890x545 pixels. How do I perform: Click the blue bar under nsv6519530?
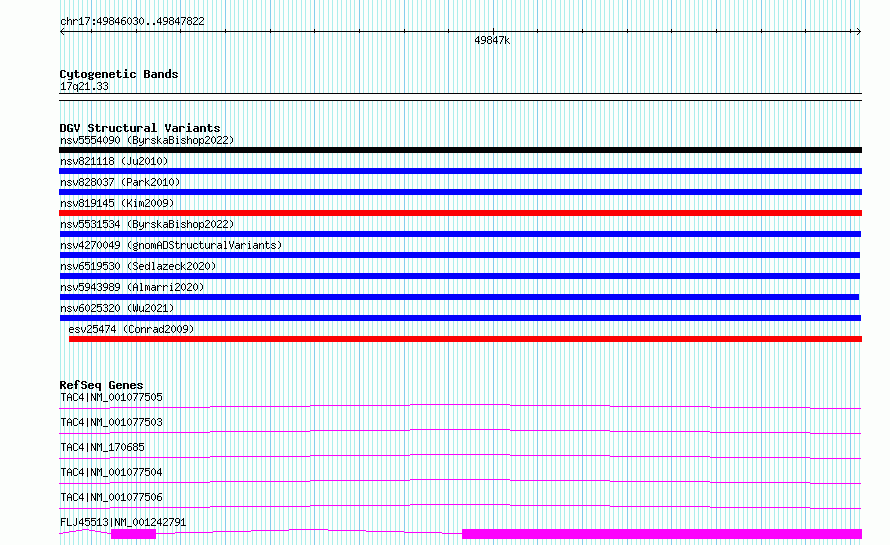tap(460, 276)
